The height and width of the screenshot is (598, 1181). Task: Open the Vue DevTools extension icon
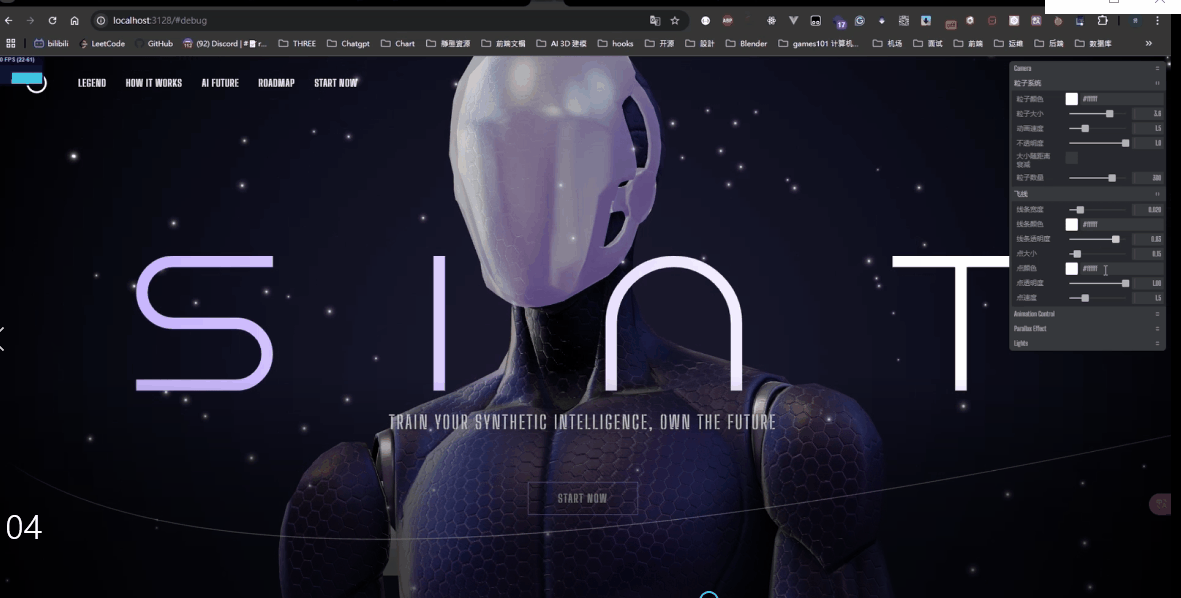[x=793, y=20]
